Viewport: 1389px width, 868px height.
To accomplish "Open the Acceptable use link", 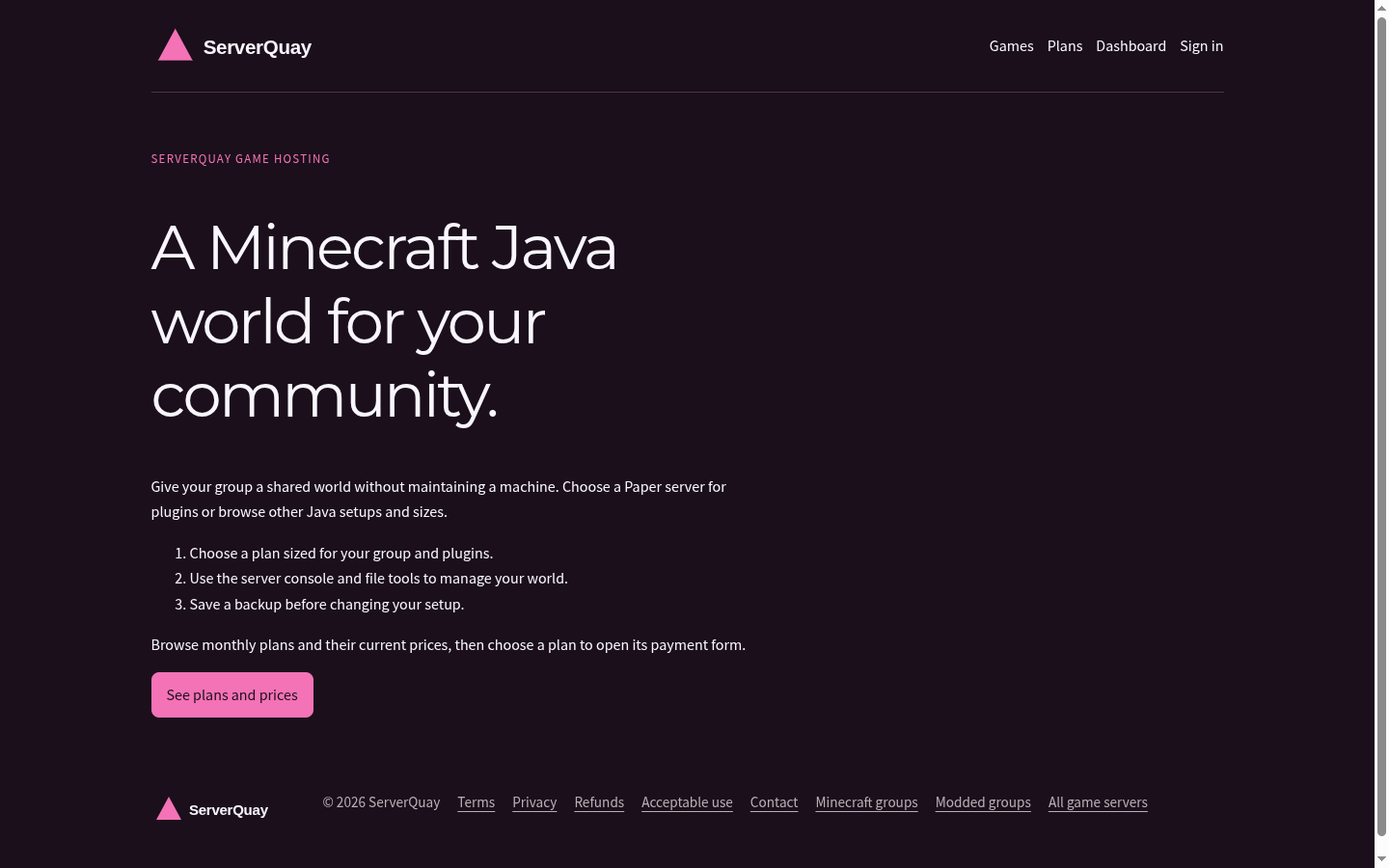I will (x=687, y=802).
